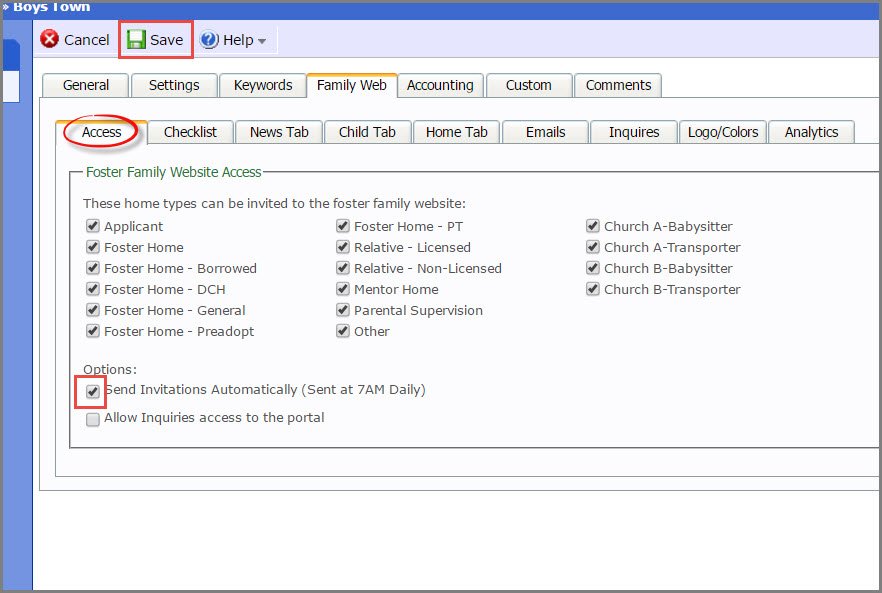The width and height of the screenshot is (882, 593).
Task: Uncheck Relative - Licensed checkbox
Action: 343,247
